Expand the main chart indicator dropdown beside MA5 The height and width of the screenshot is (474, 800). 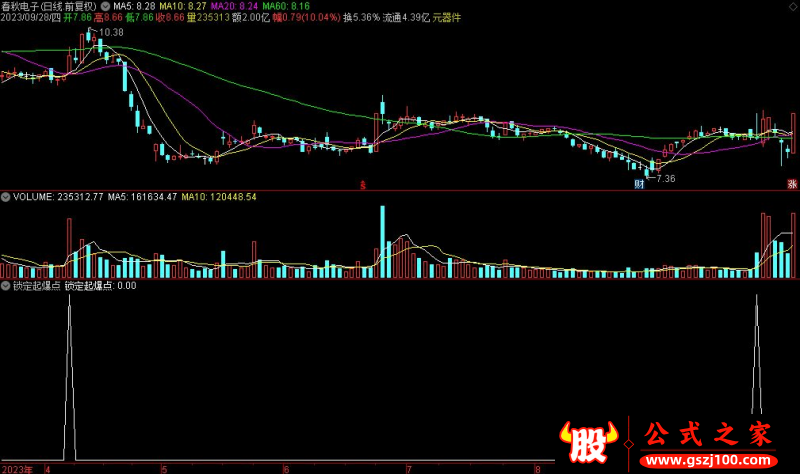point(107,6)
